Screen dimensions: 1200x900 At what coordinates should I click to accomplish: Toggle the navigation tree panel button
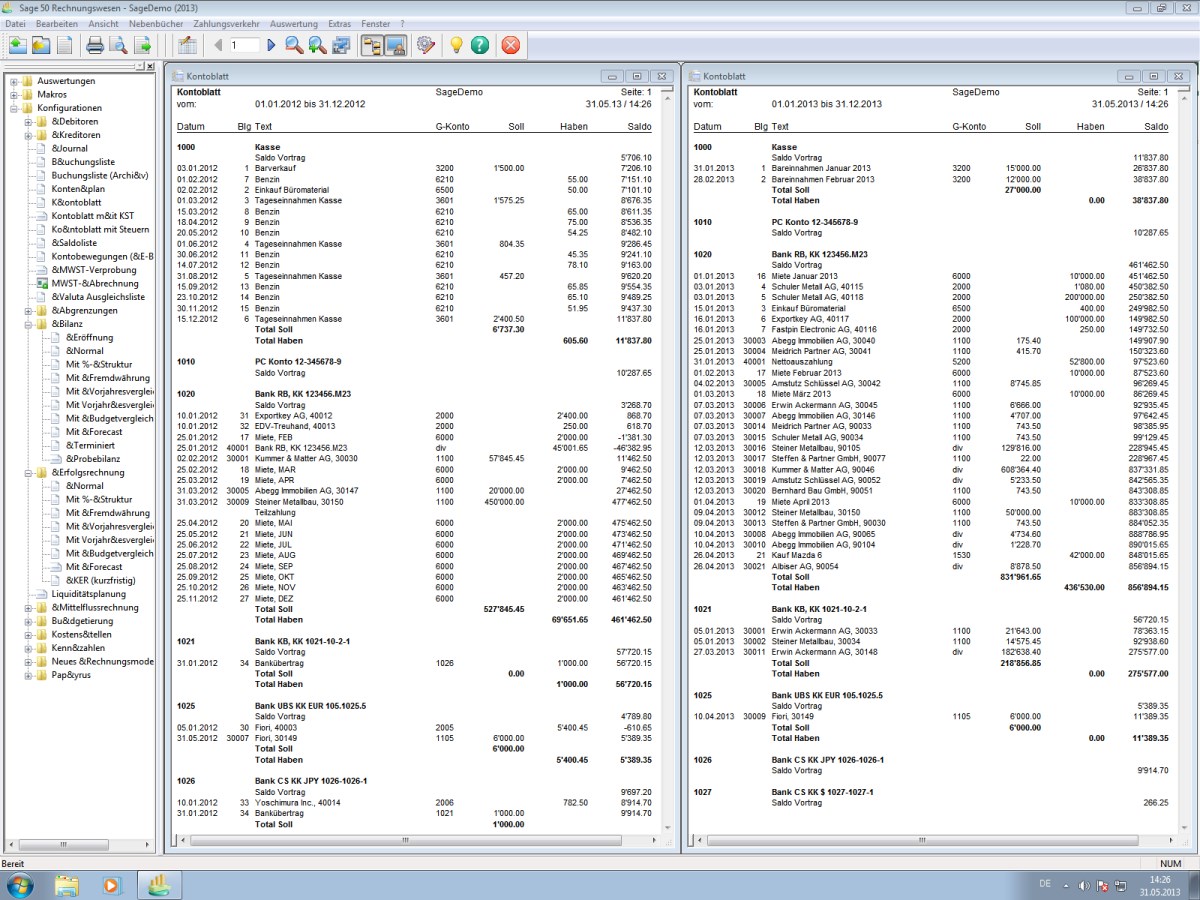pyautogui.click(x=372, y=45)
